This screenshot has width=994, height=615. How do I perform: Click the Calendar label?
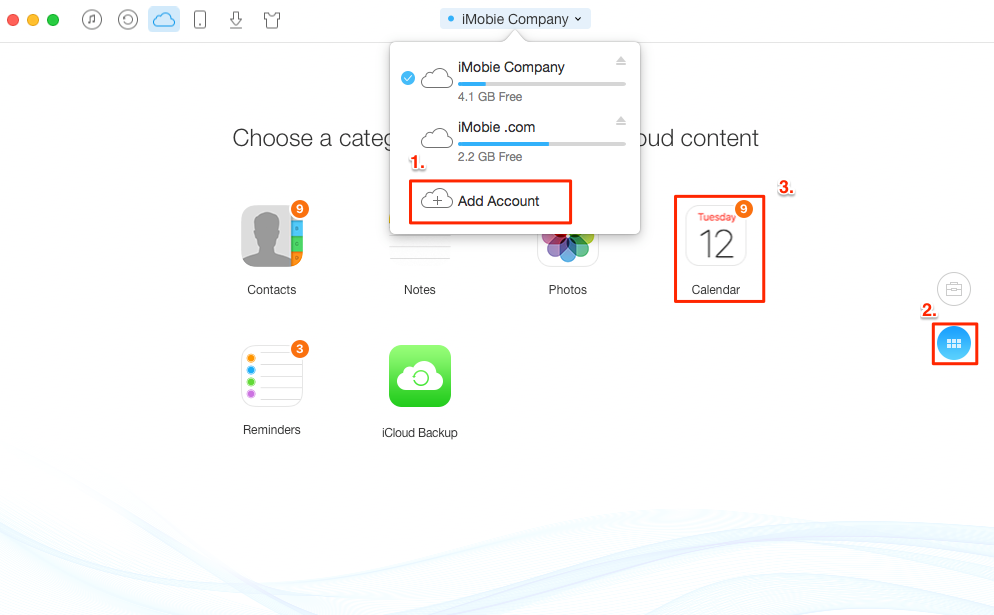[716, 290]
